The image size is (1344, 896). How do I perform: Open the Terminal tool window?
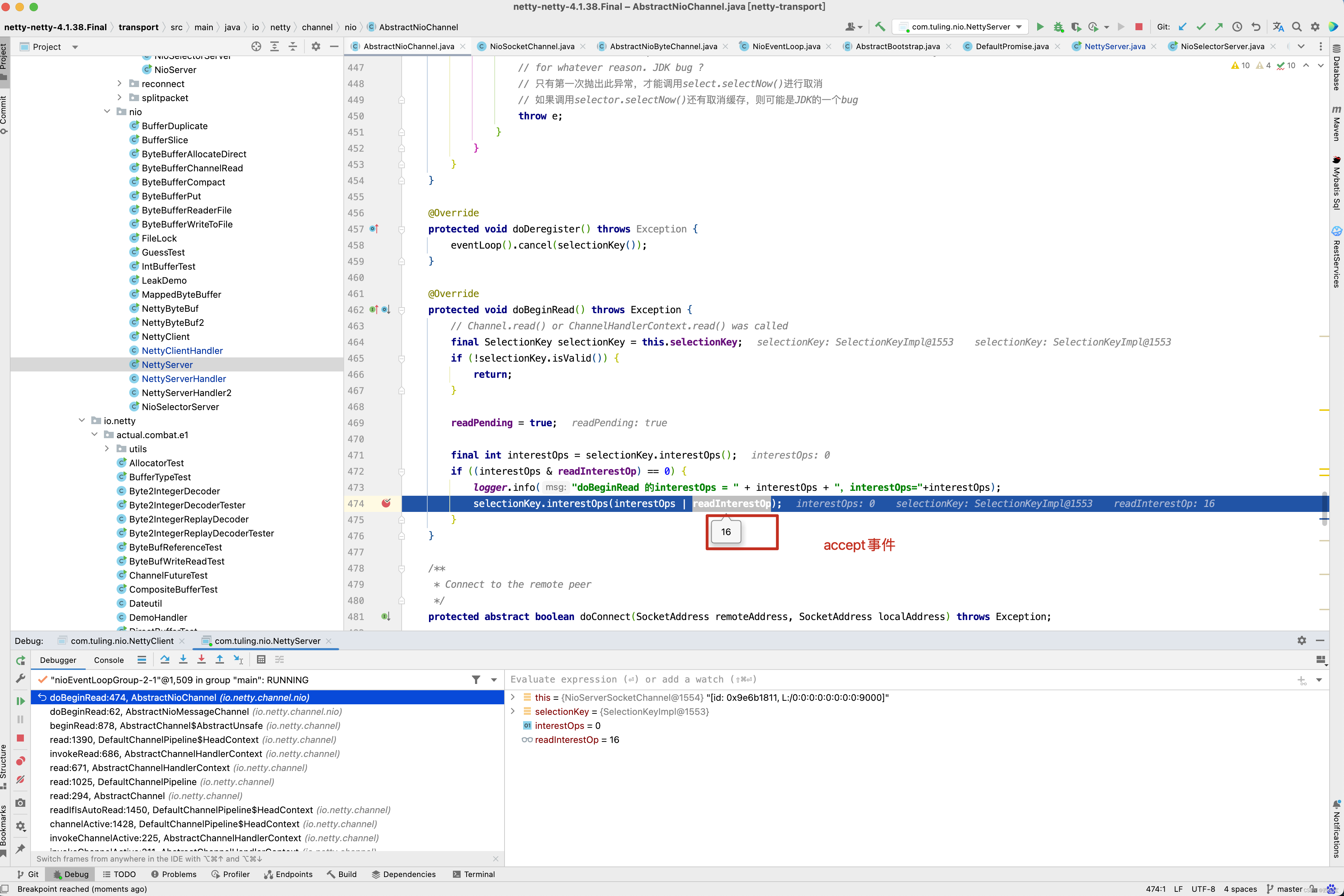pyautogui.click(x=474, y=874)
